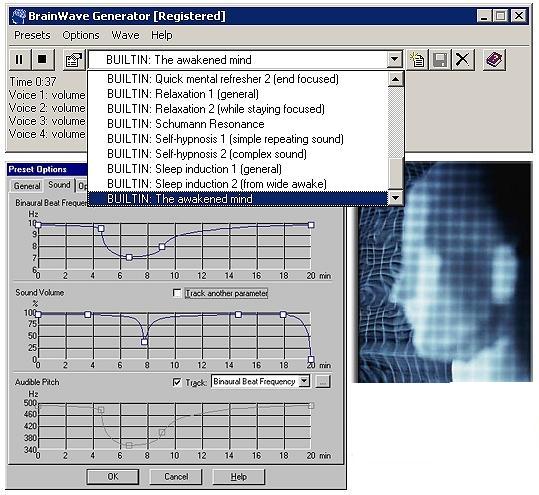Select Self-hypnosis 1 (simple repeating sound)
The height and width of the screenshot is (495, 539).
click(238, 139)
